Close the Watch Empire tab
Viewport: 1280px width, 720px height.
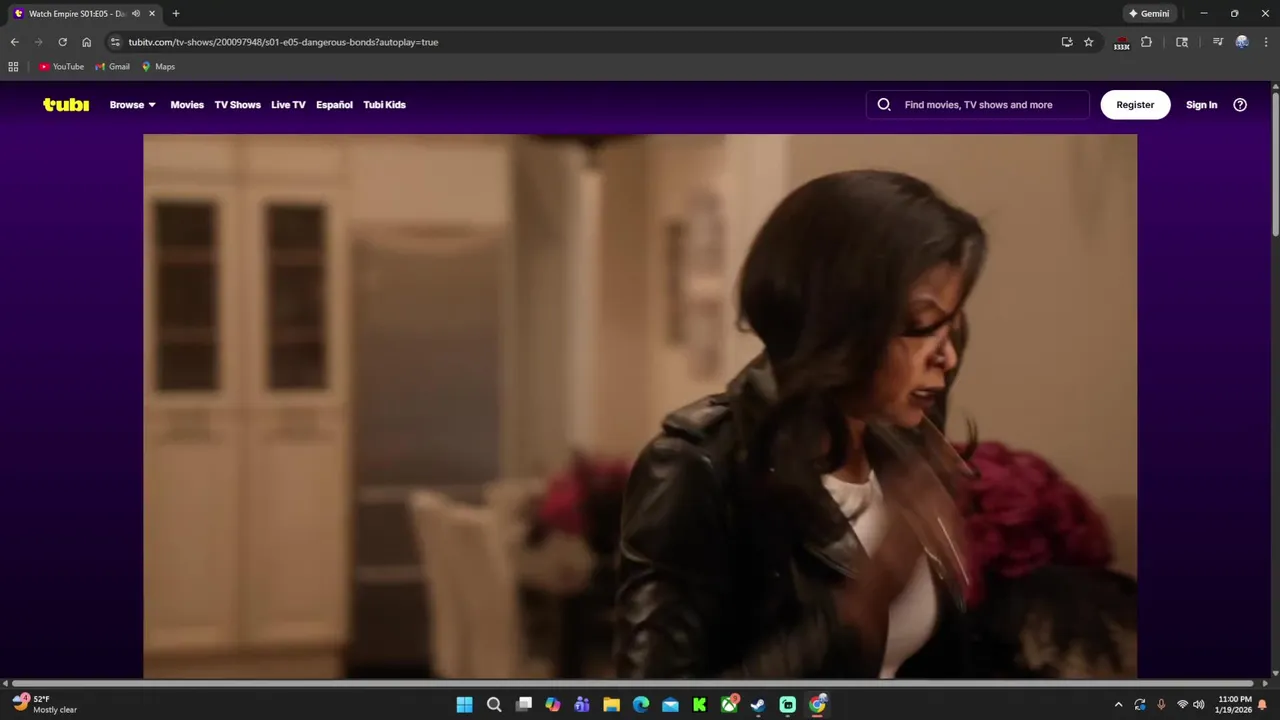click(152, 14)
